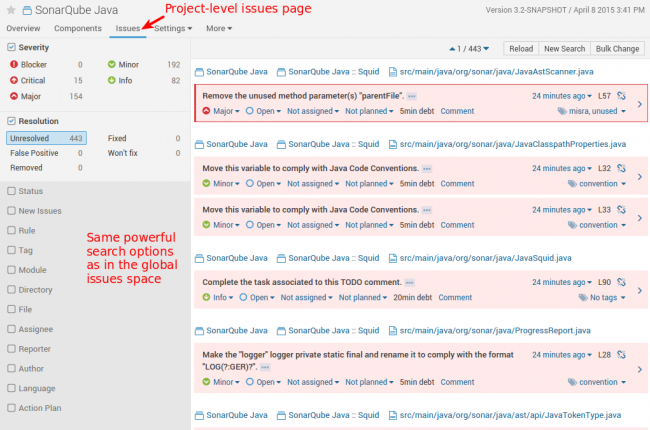Click permalink icon for issue at L57

tap(621, 96)
